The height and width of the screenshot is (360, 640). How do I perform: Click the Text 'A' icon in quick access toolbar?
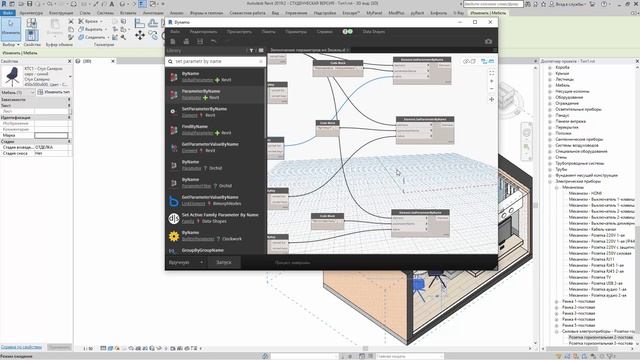[111, 4]
